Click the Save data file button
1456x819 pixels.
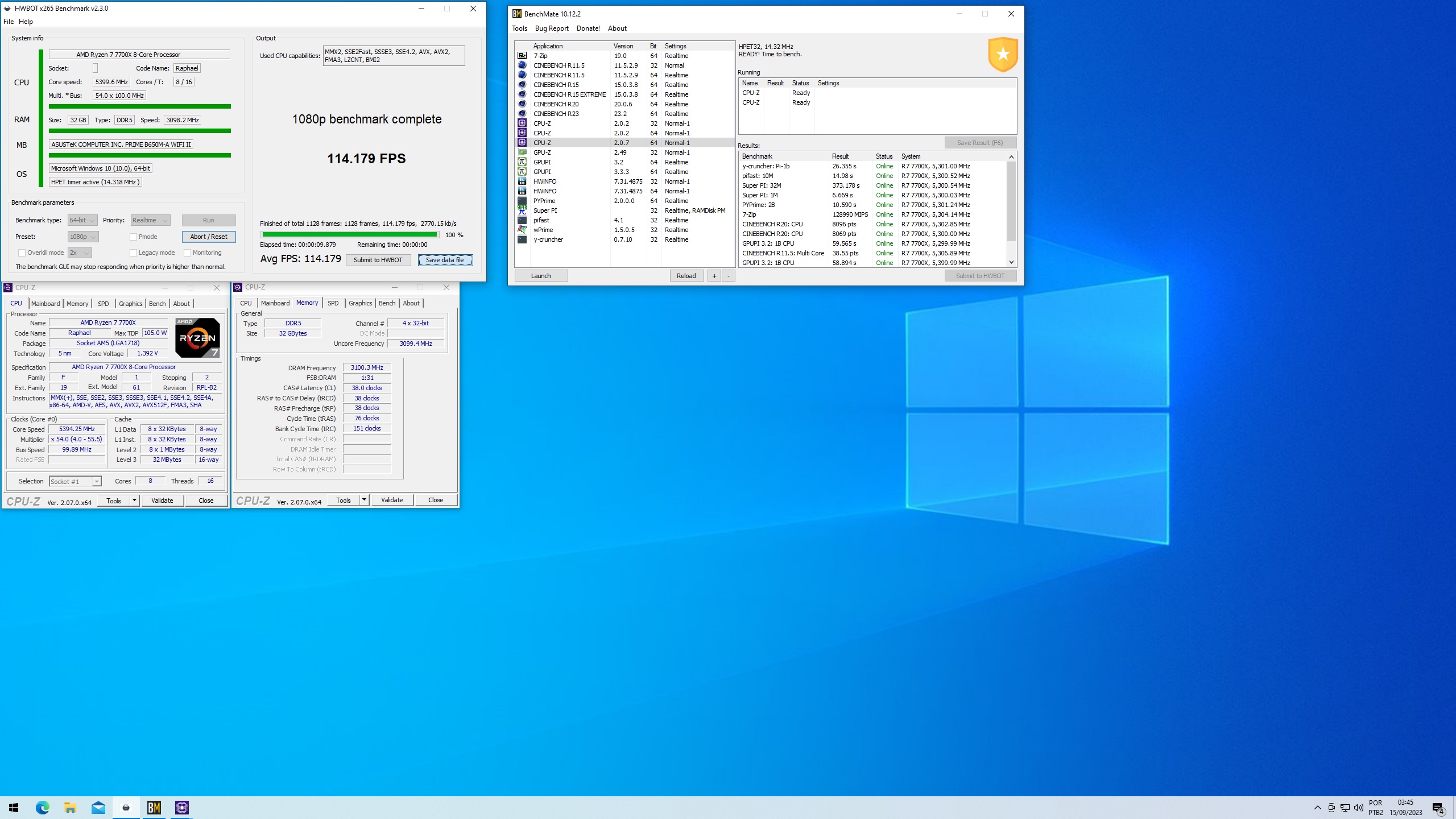pos(445,260)
